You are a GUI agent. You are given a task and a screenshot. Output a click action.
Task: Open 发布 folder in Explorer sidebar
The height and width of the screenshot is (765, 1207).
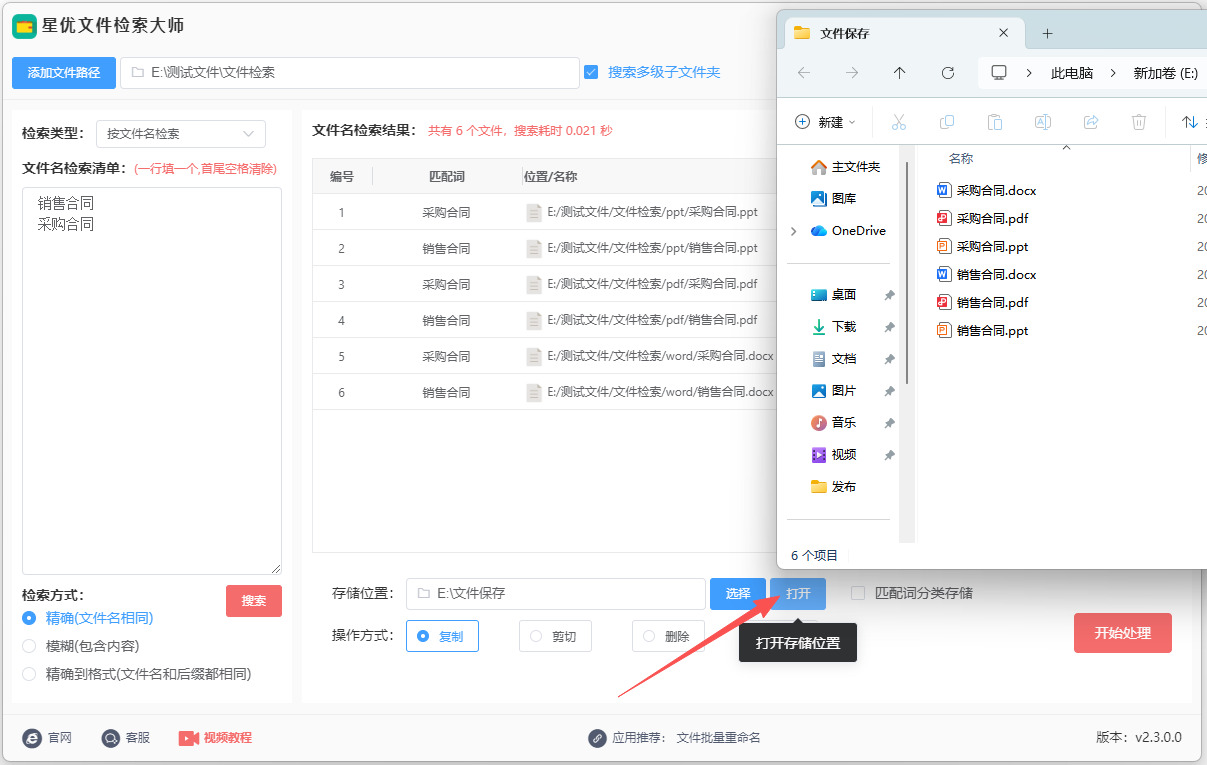(834, 487)
